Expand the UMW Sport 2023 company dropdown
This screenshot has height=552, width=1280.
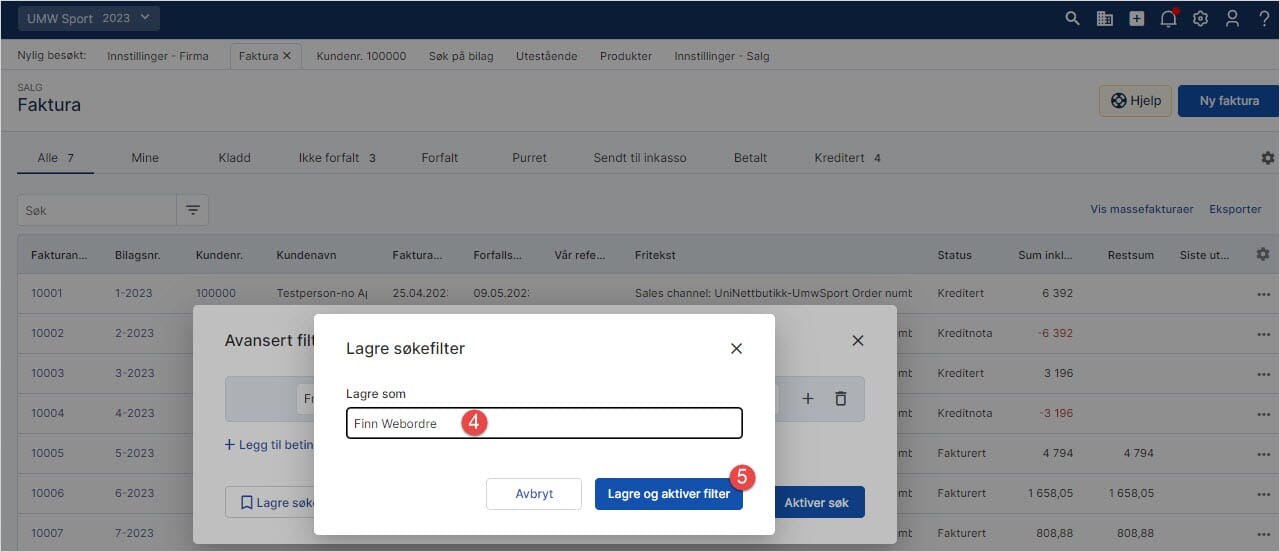pyautogui.click(x=88, y=18)
